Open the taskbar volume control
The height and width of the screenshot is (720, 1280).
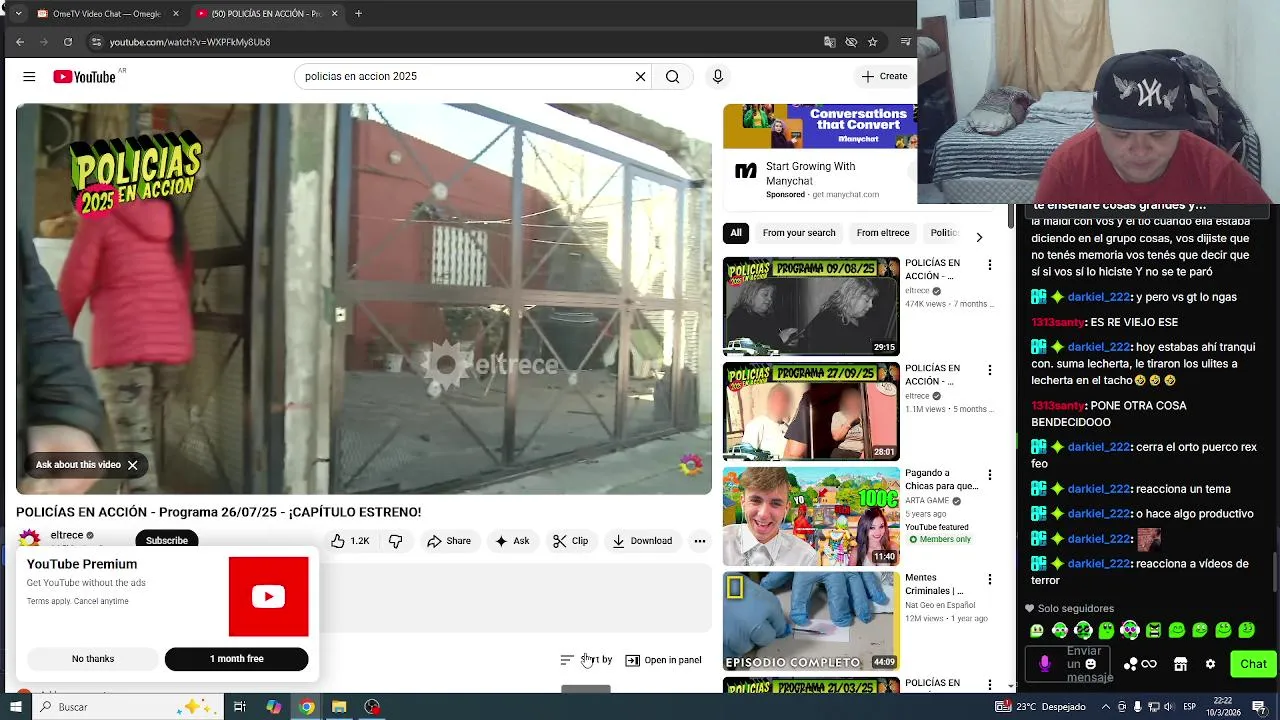tap(1171, 707)
